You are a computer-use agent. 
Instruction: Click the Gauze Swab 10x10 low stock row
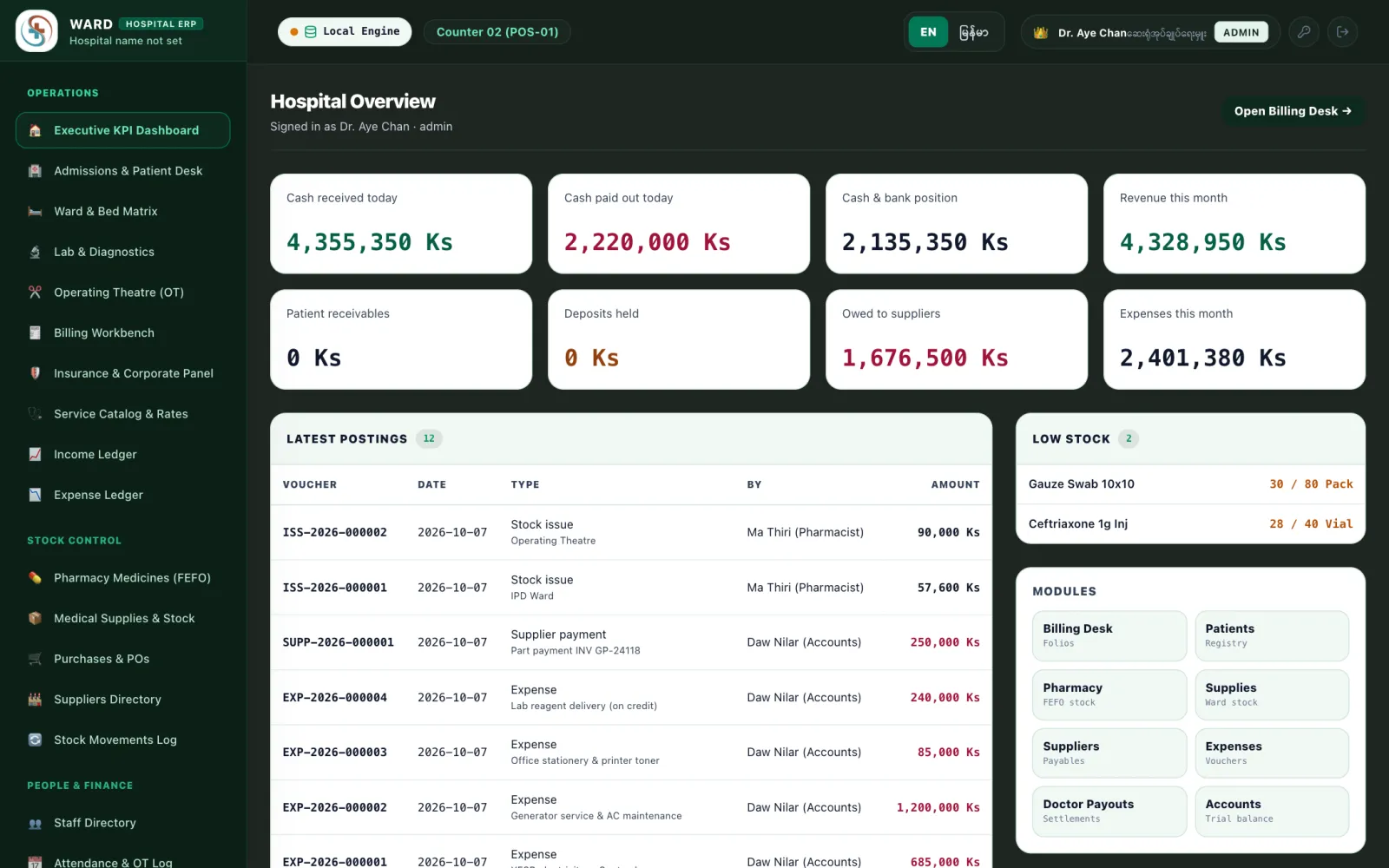pos(1190,484)
